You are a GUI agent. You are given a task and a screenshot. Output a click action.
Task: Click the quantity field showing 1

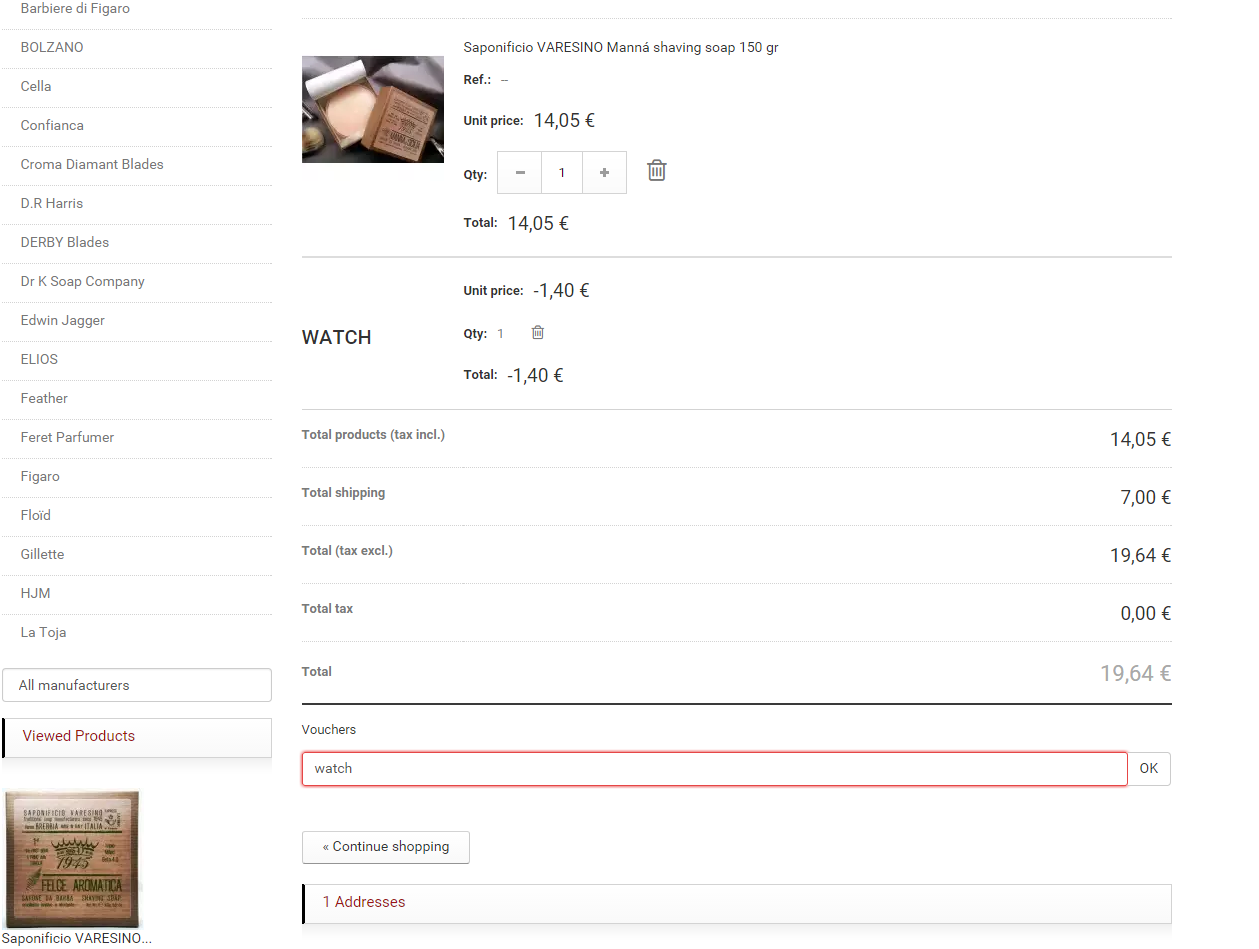tap(562, 173)
